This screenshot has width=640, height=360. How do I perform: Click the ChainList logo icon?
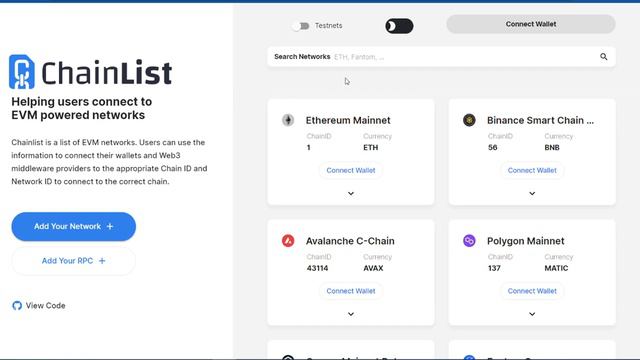pyautogui.click(x=22, y=72)
